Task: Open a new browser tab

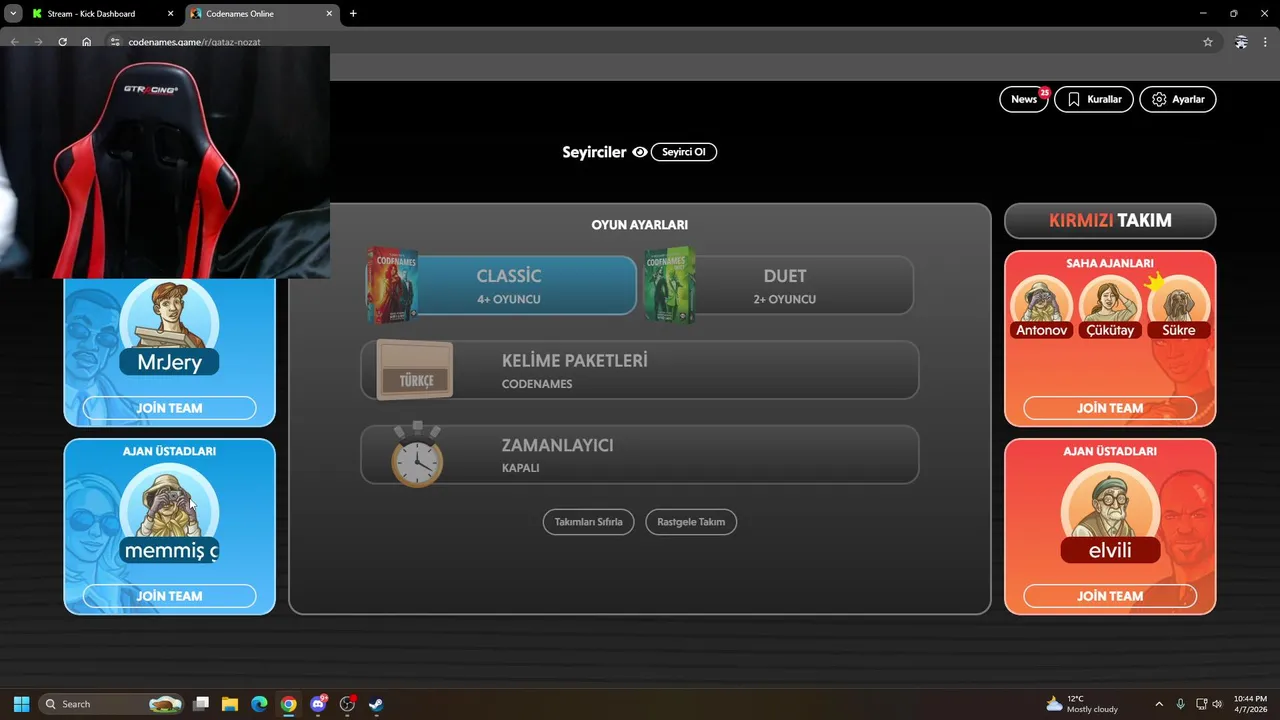Action: (353, 14)
